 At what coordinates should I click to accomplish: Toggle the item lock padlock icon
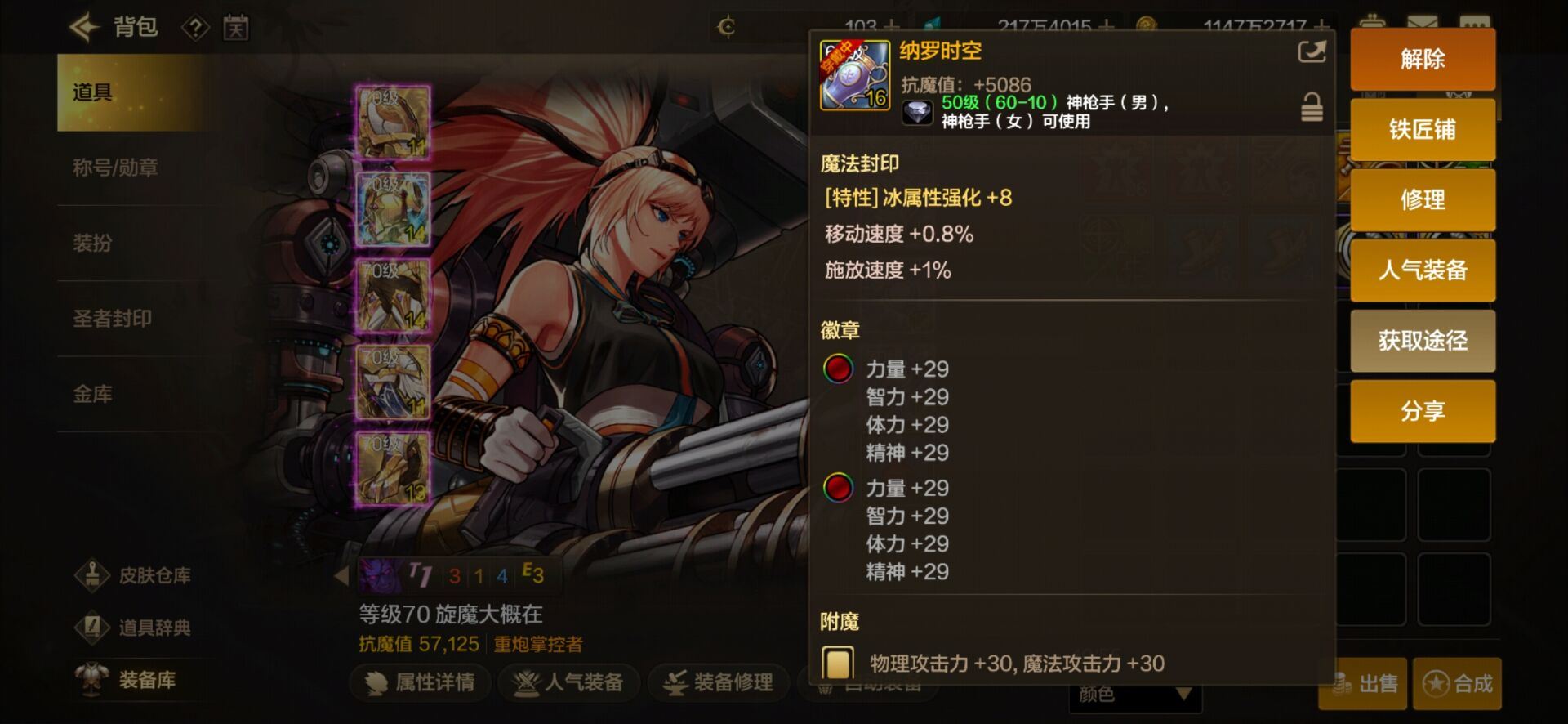pyautogui.click(x=1312, y=107)
